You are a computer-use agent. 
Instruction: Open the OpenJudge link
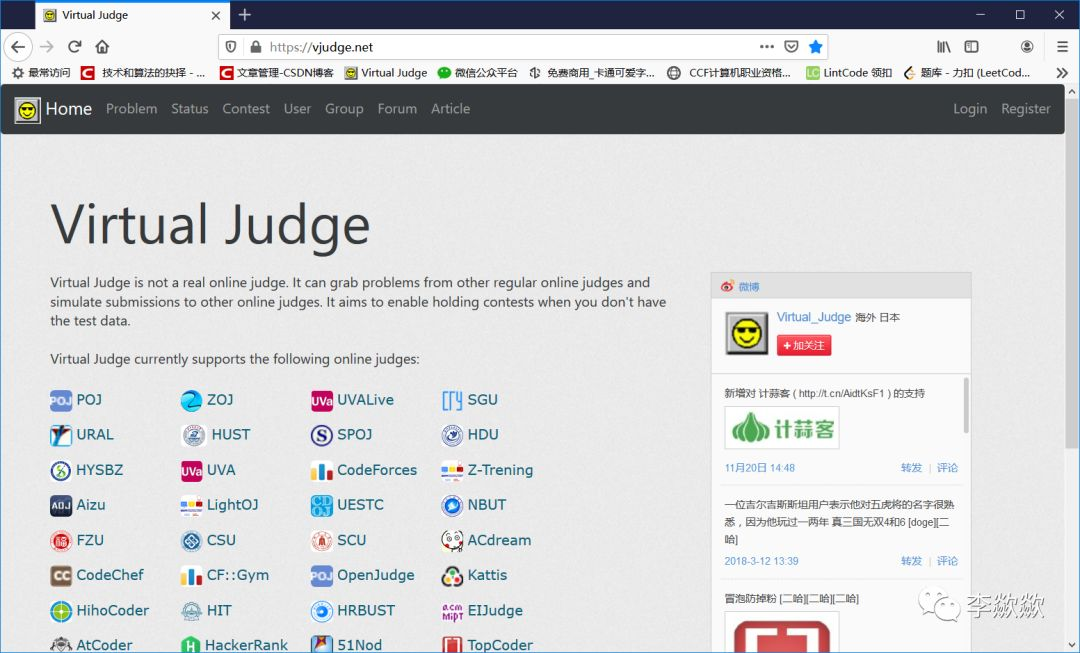(x=375, y=575)
